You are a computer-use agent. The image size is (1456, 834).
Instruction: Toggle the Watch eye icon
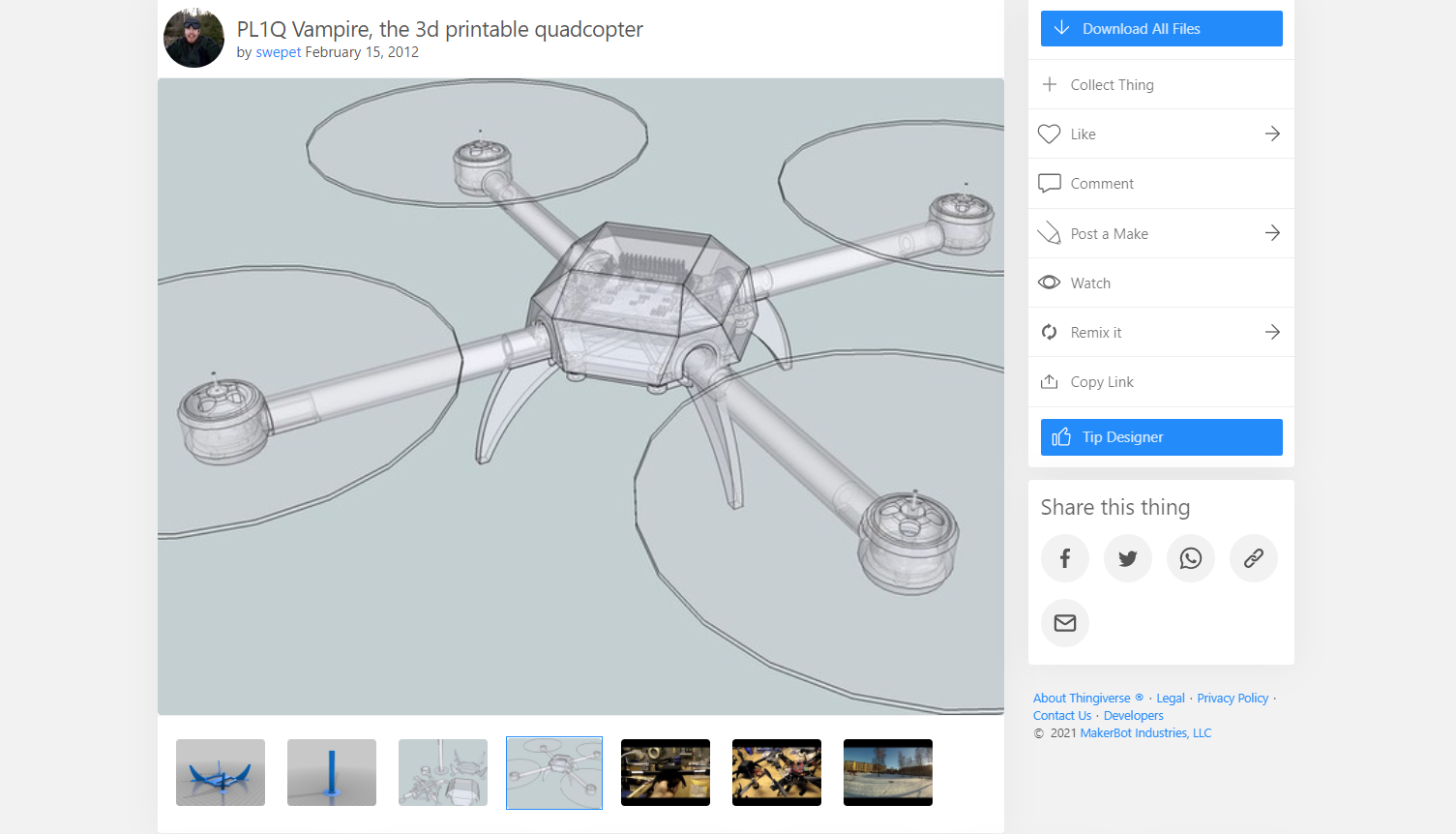(x=1049, y=283)
